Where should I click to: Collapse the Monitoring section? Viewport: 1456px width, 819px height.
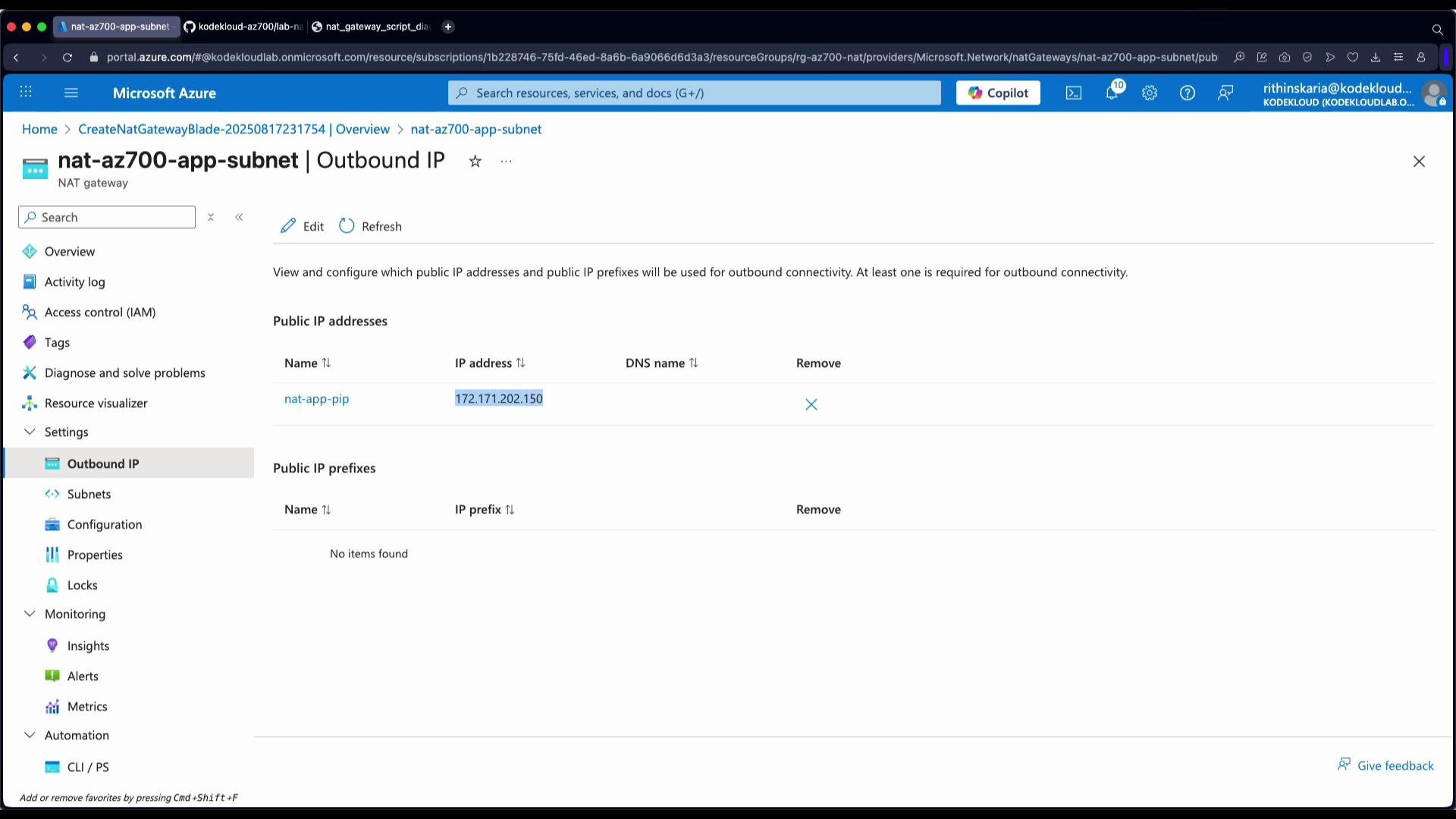30,613
